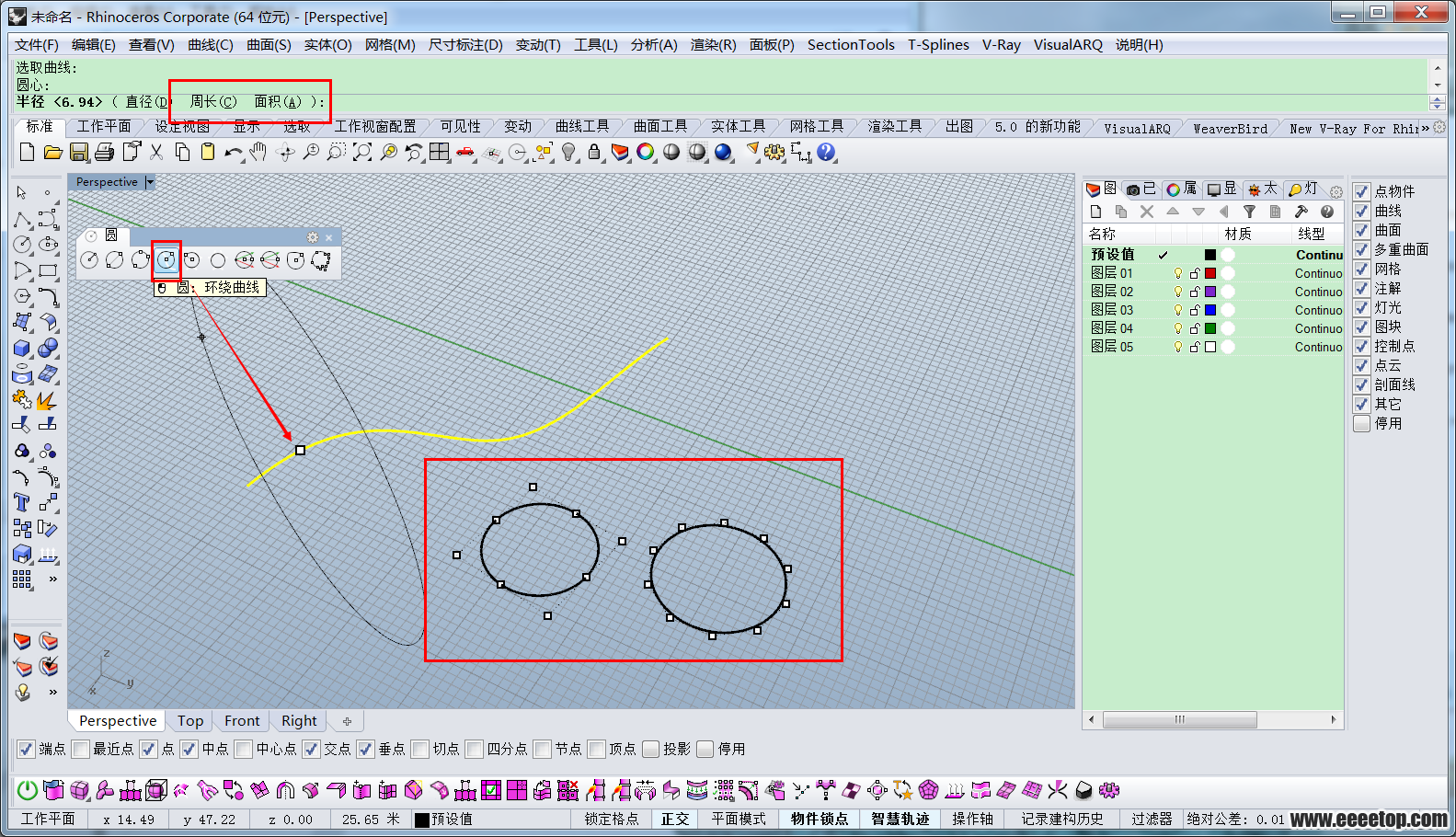Enable the 四分点 (Quad) osnap checkbox
1456x837 pixels.
[x=475, y=749]
